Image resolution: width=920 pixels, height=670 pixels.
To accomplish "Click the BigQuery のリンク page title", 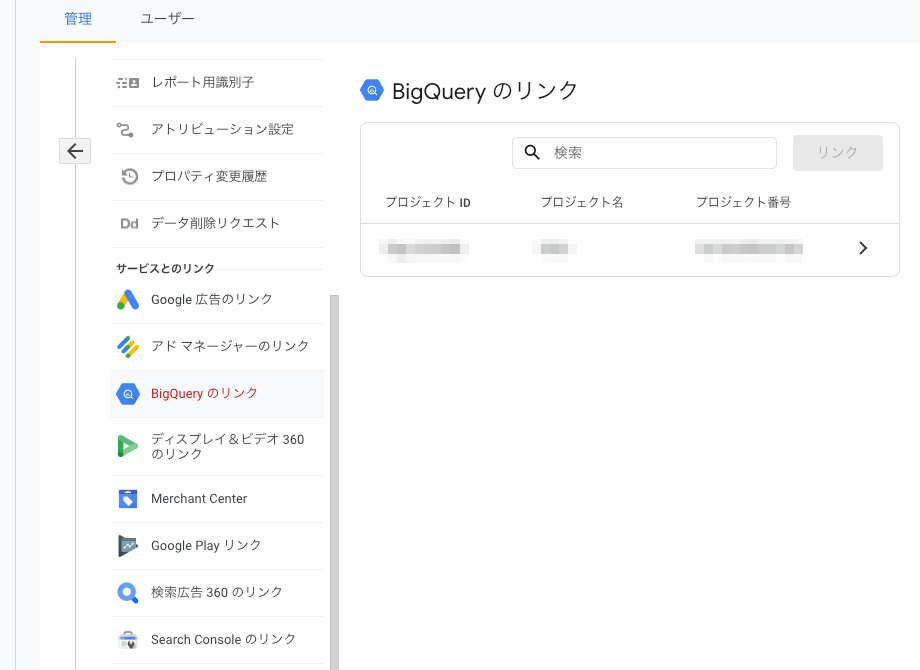I will tap(485, 91).
